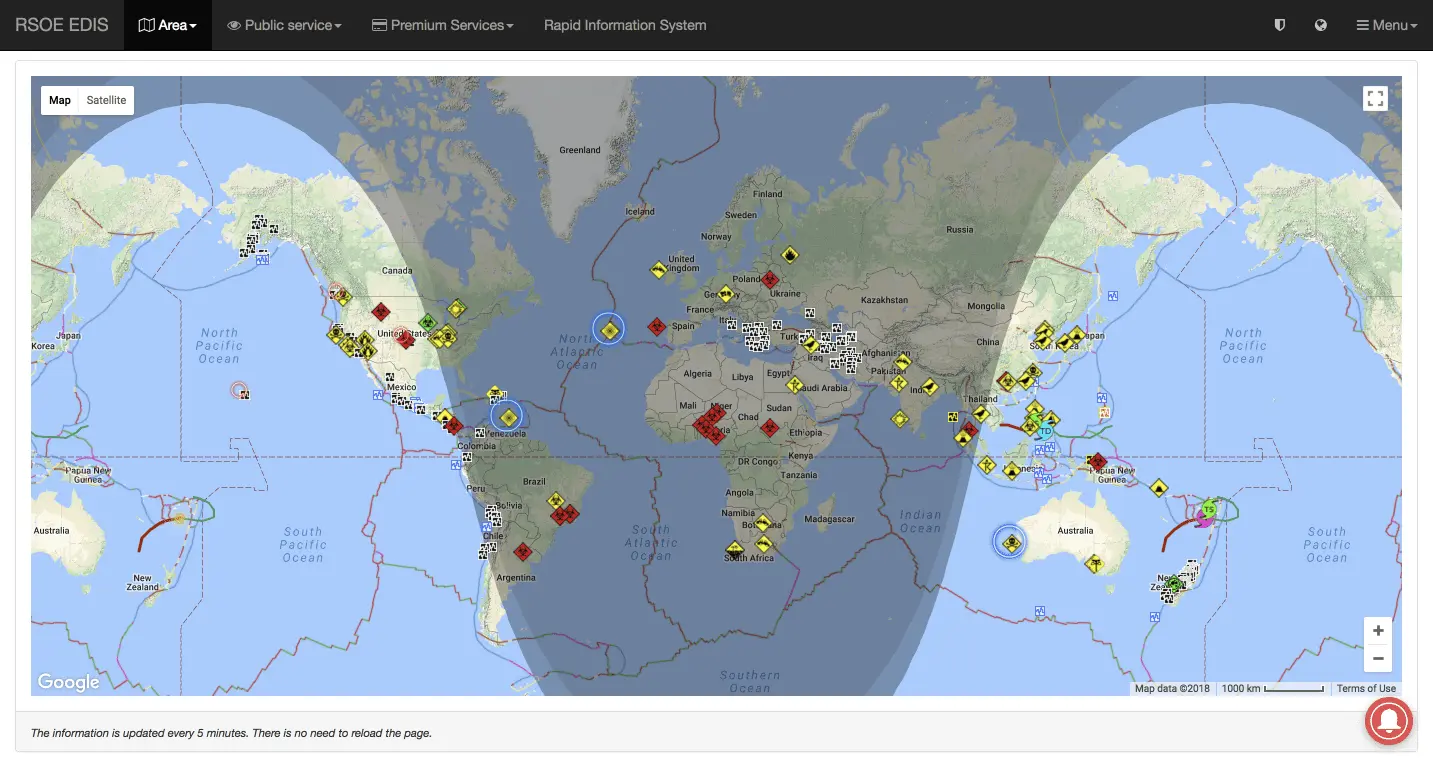The height and width of the screenshot is (765, 1433).
Task: Switch to the default Map view
Action: point(60,100)
